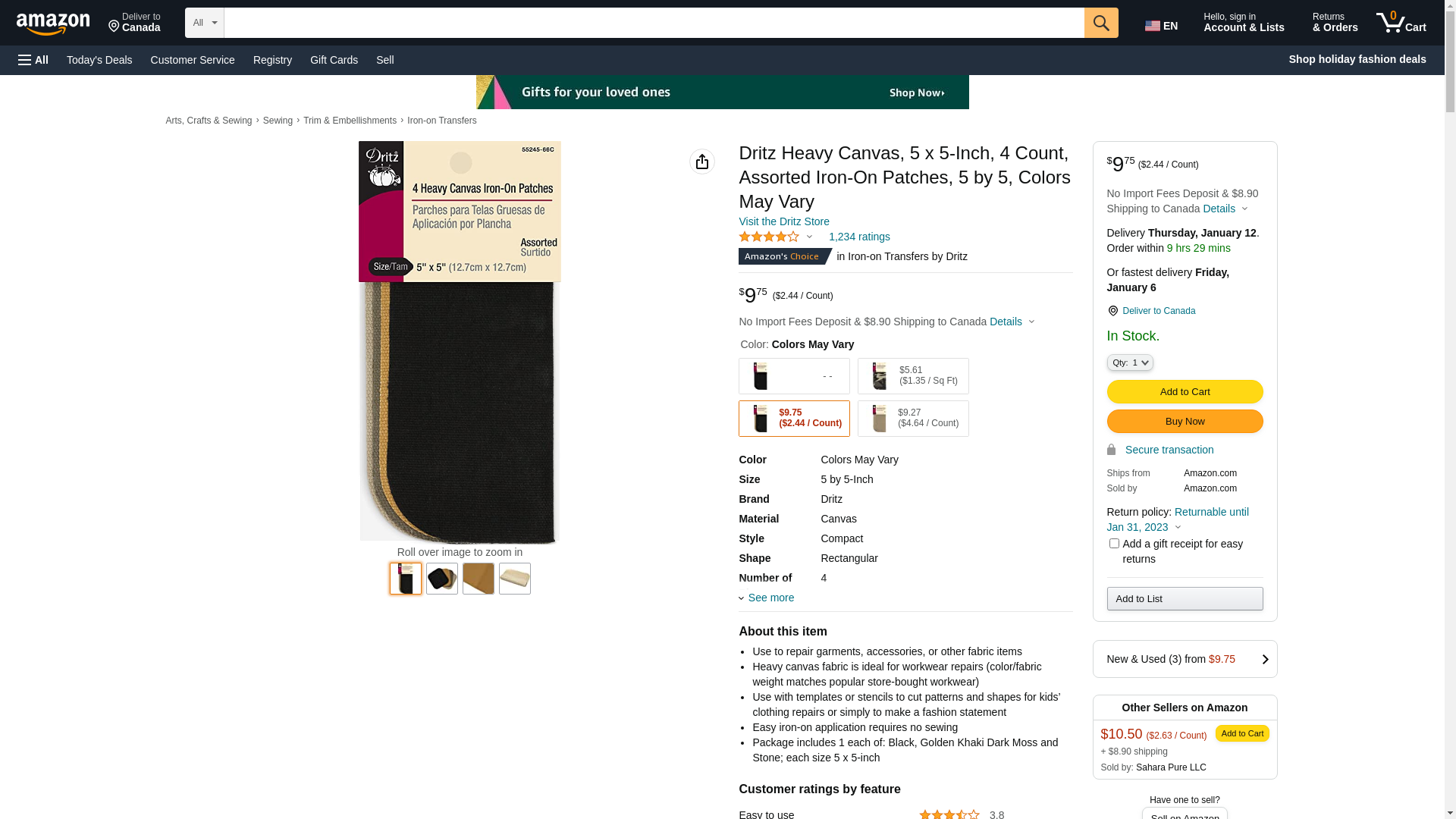Select the $9.75 color option swatch
The height and width of the screenshot is (819, 1456).
(794, 419)
